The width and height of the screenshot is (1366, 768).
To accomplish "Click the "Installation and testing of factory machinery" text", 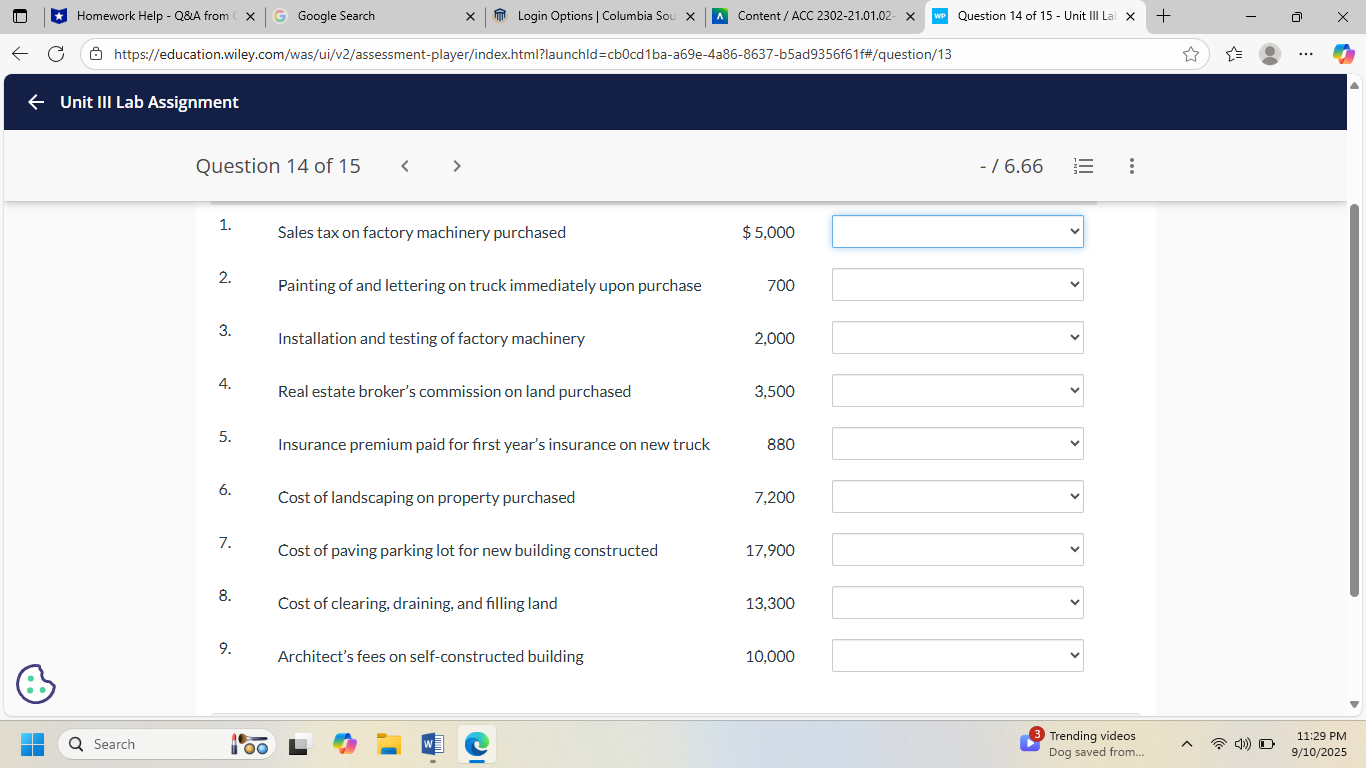I will coord(431,338).
